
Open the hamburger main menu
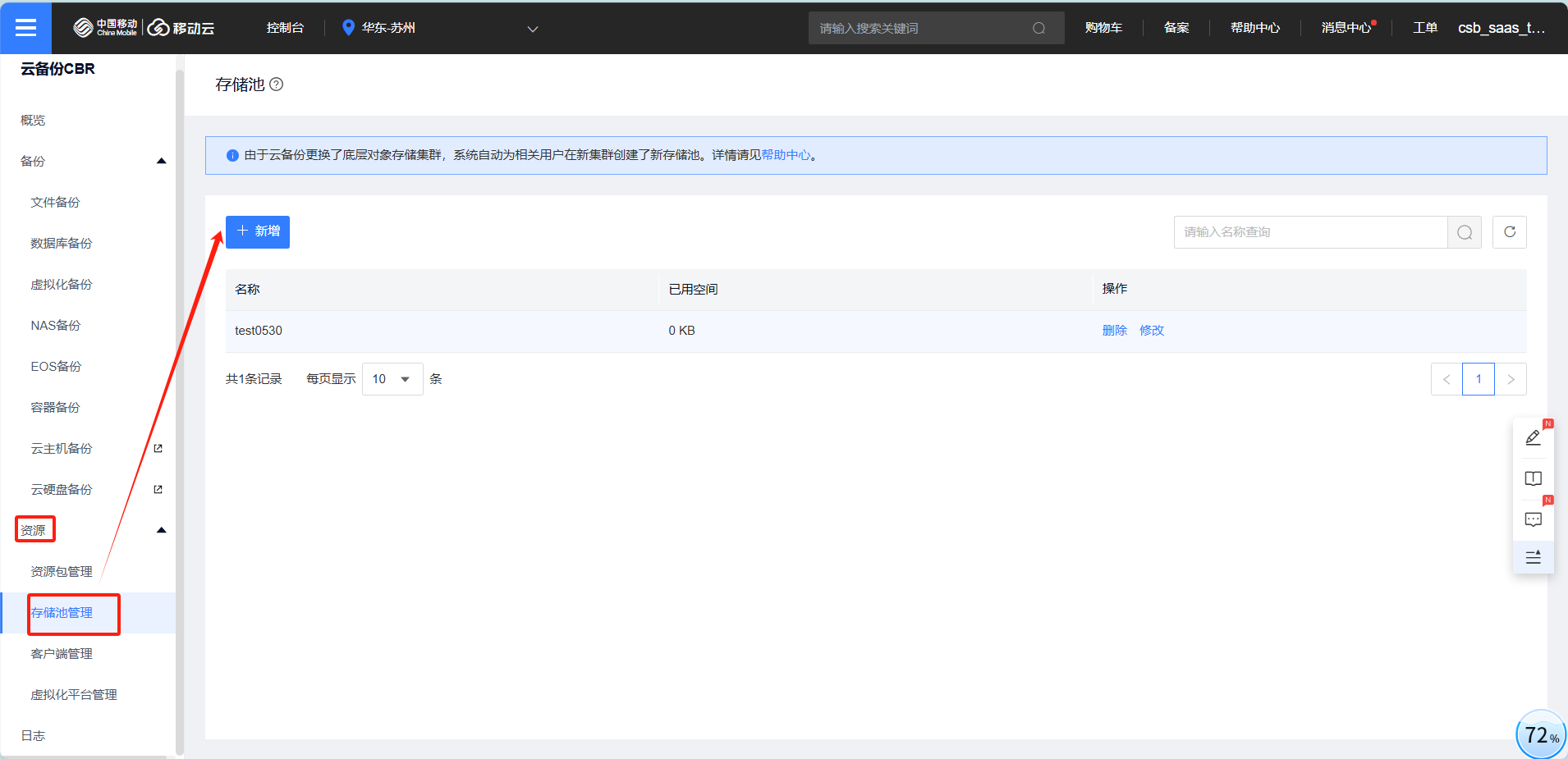point(25,28)
